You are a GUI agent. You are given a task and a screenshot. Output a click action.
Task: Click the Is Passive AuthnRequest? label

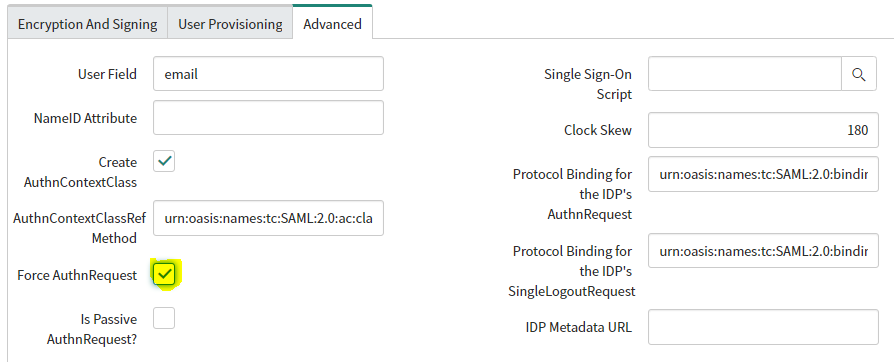[x=92, y=329]
